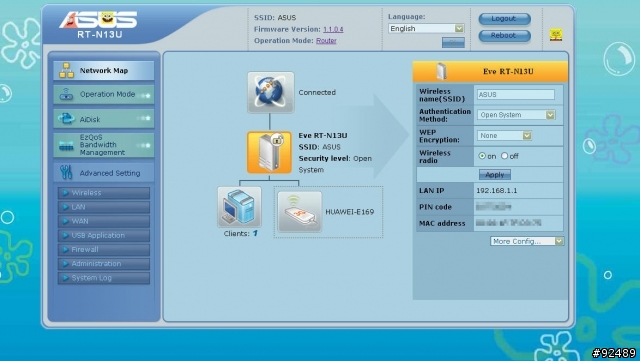This screenshot has width=640, height=361.
Task: Expand the Wireless advanced settings item
Action: click(104, 193)
